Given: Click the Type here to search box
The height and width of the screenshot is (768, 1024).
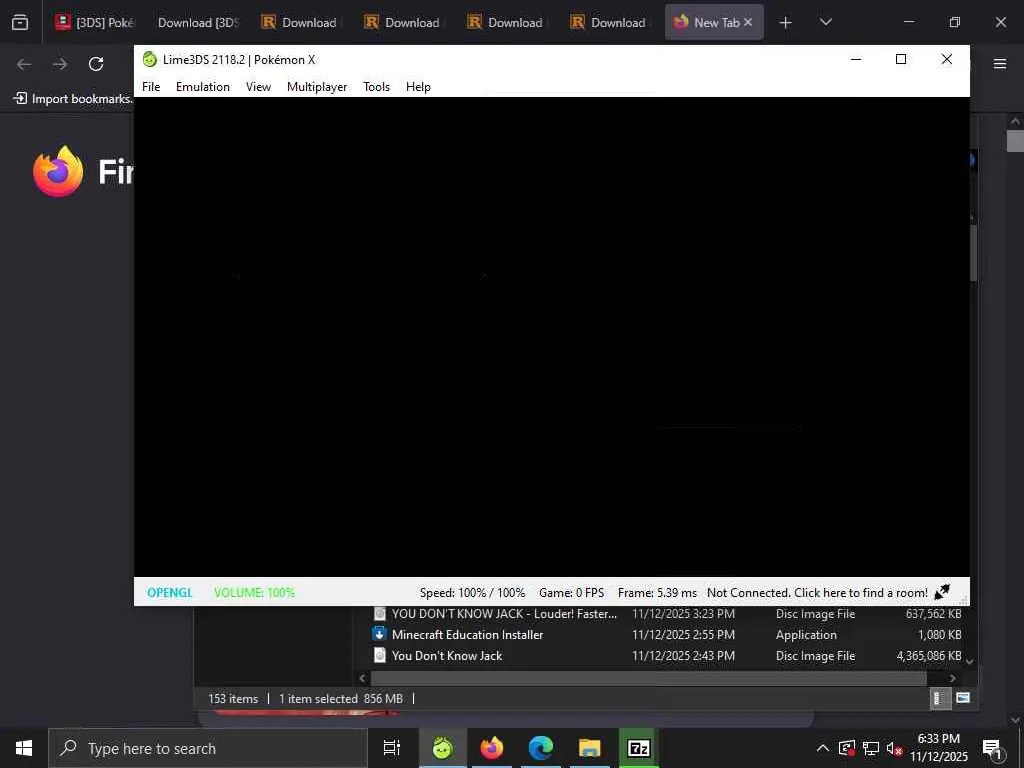Looking at the screenshot, I should pyautogui.click(x=208, y=748).
